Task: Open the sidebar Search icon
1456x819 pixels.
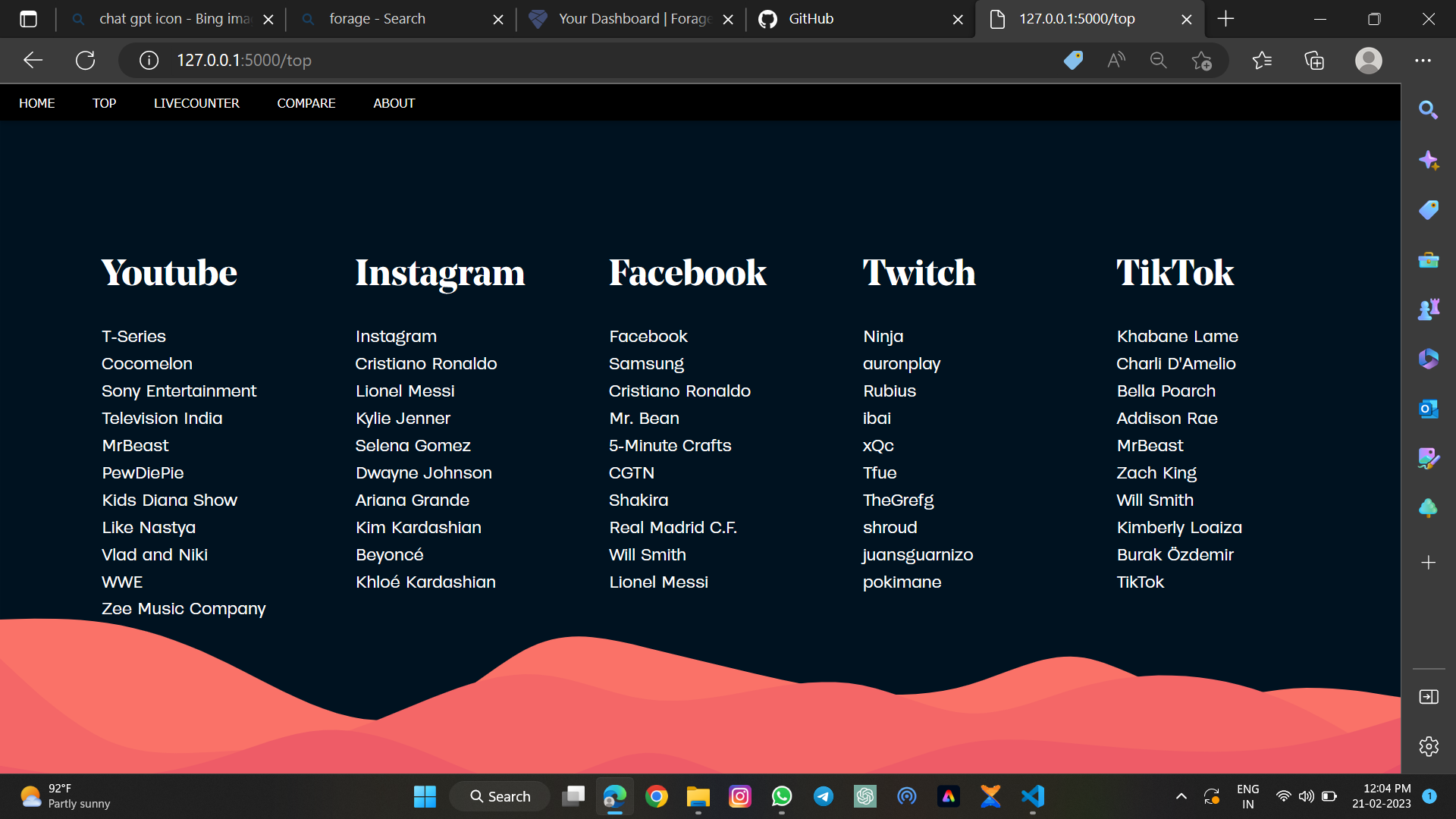Action: tap(1429, 110)
